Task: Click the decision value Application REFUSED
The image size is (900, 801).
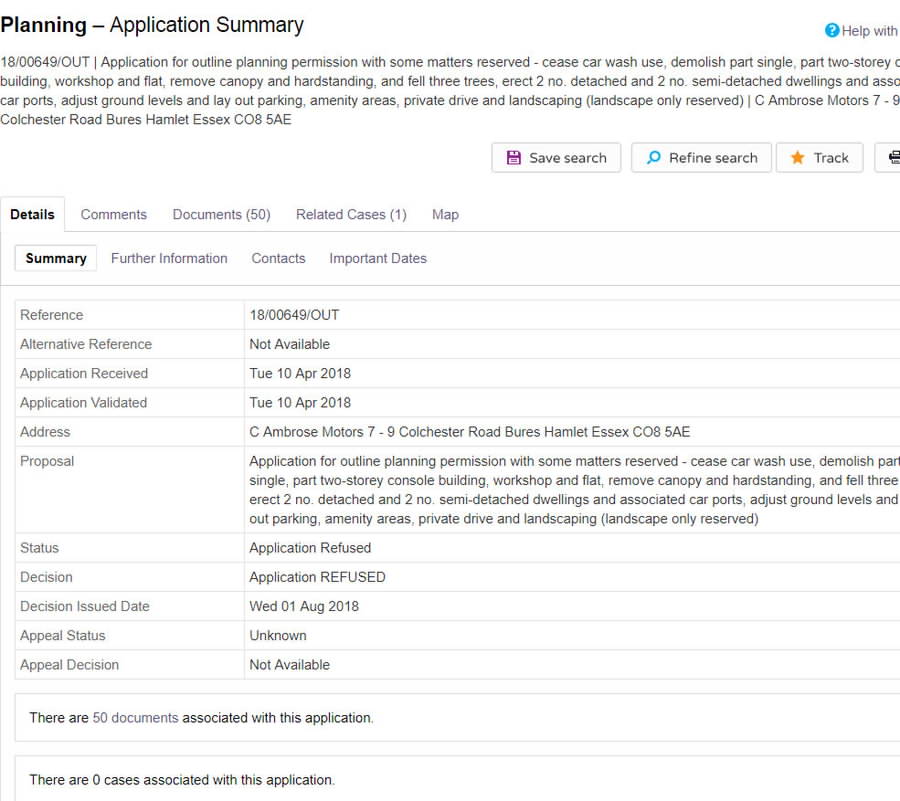Action: pos(317,577)
